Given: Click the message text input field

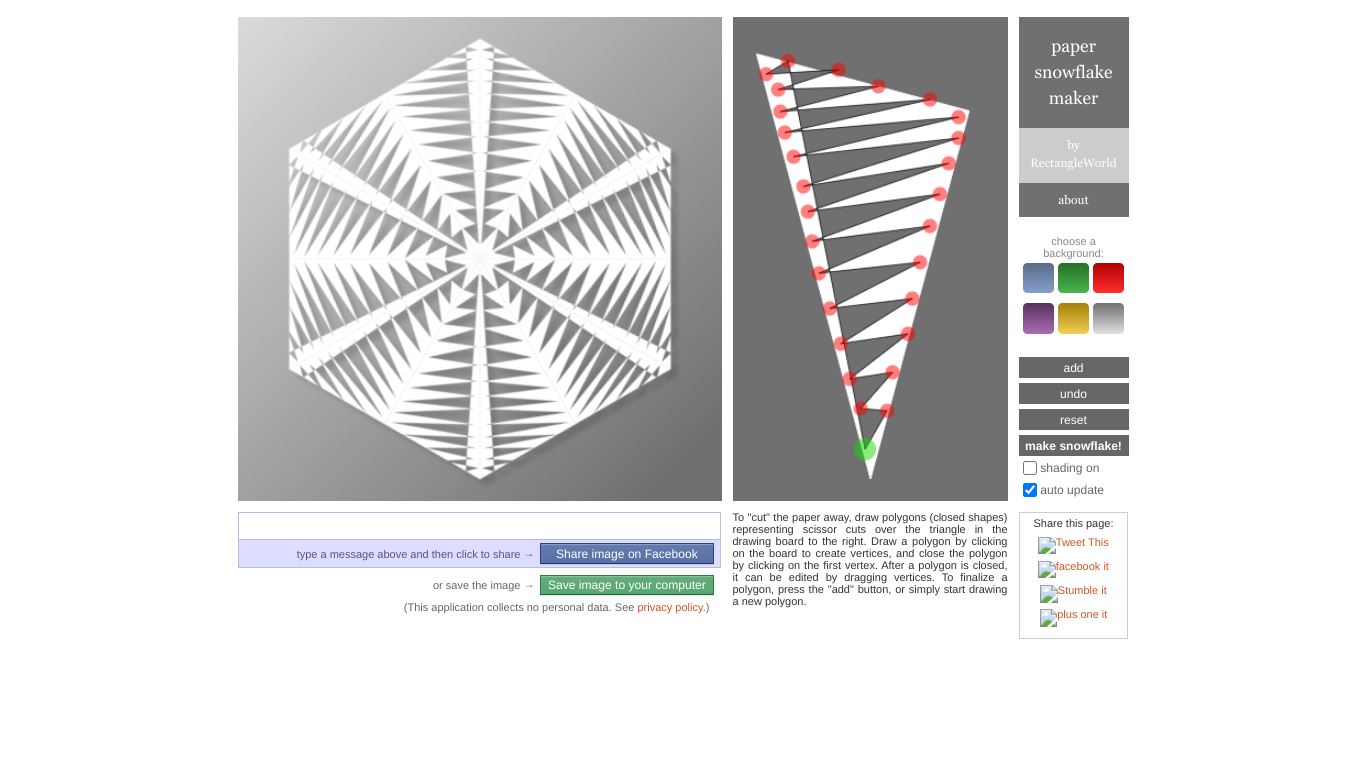Looking at the screenshot, I should 479,526.
